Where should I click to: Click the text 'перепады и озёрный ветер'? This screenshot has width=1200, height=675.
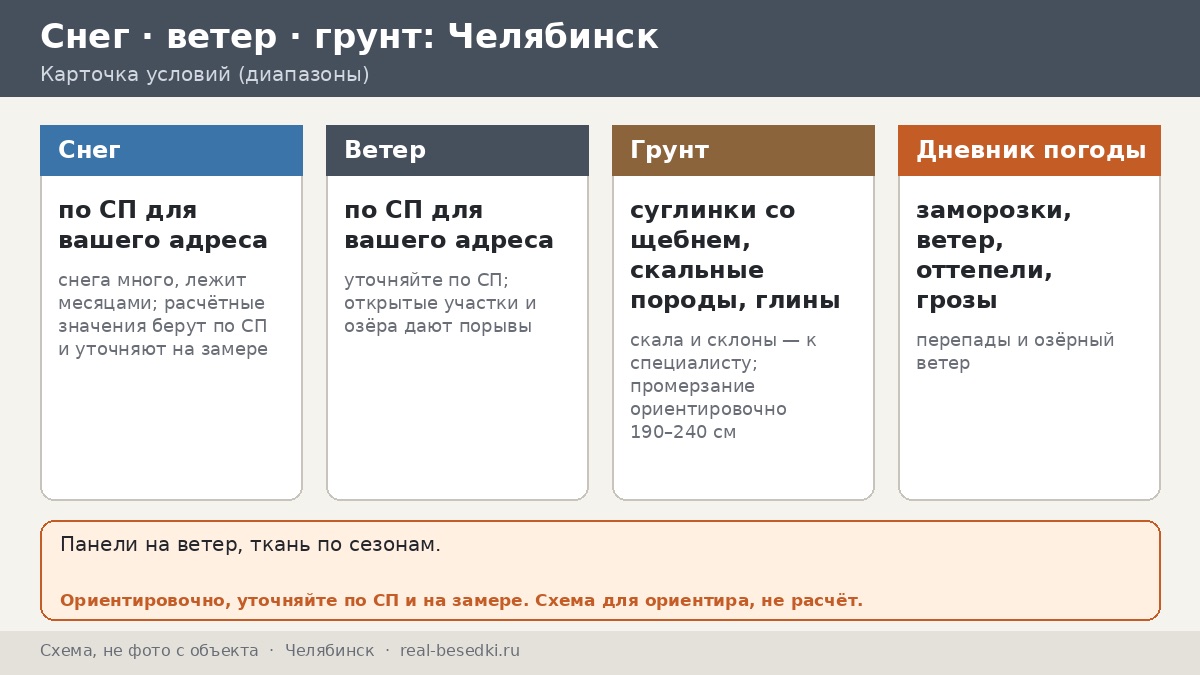(1015, 351)
